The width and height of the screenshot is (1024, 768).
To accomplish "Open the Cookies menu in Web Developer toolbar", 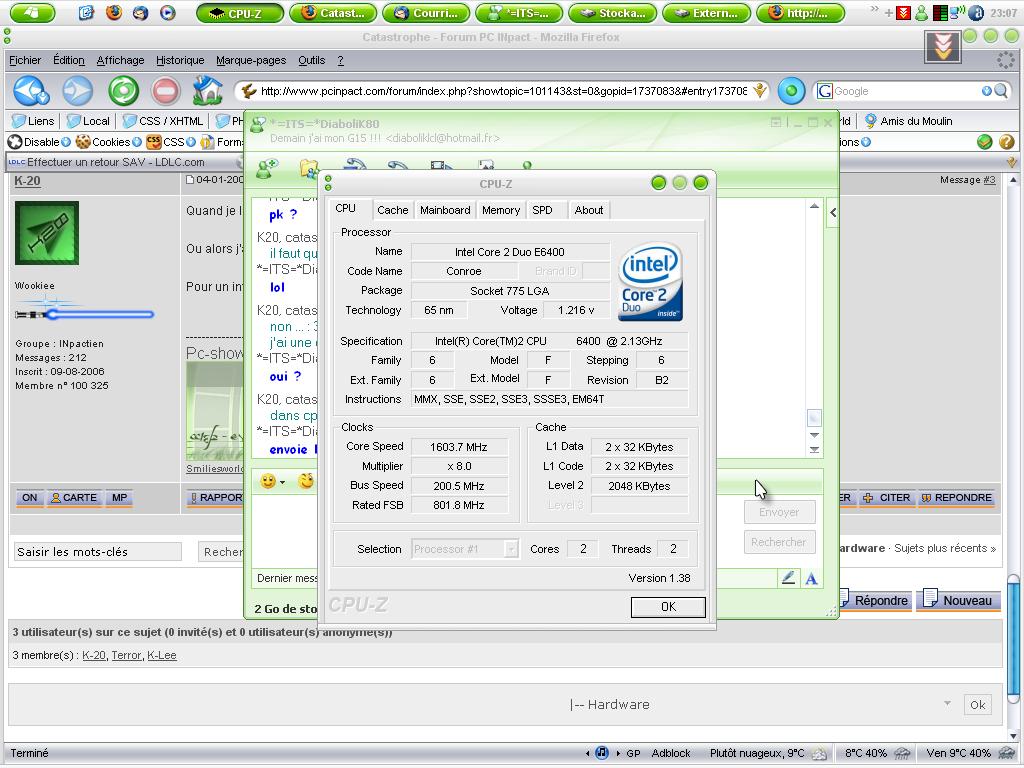I will [x=108, y=142].
